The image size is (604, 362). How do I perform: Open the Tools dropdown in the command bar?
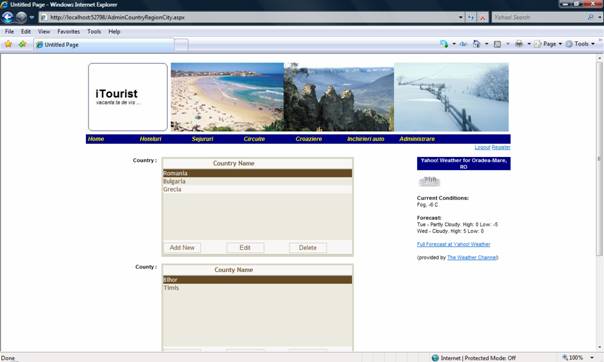pos(581,44)
